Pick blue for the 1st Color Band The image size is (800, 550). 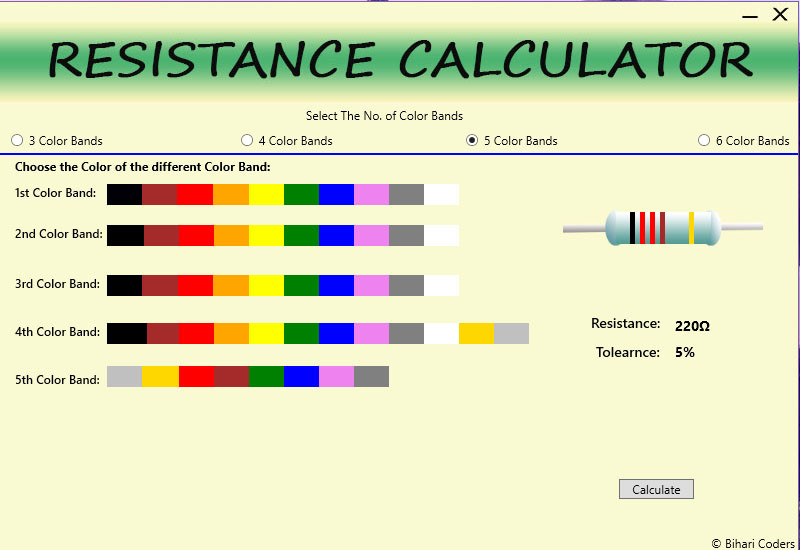[336, 194]
